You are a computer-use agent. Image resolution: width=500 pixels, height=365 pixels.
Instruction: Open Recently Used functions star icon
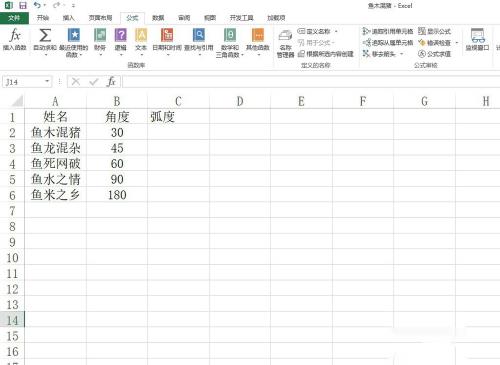pyautogui.click(x=74, y=35)
